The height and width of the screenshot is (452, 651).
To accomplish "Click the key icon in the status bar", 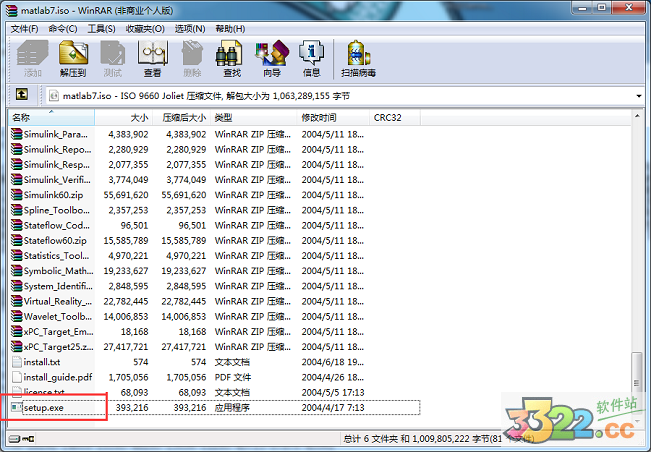I will (x=28, y=439).
